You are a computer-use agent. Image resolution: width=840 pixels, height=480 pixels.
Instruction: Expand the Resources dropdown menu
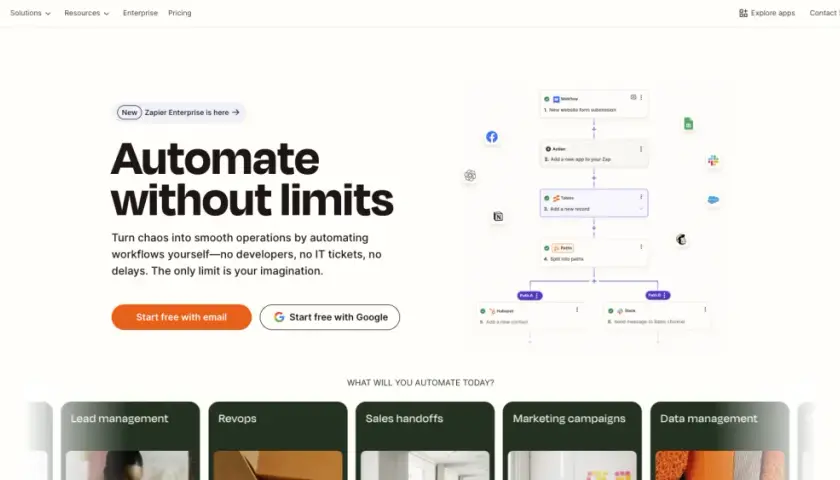[87, 13]
